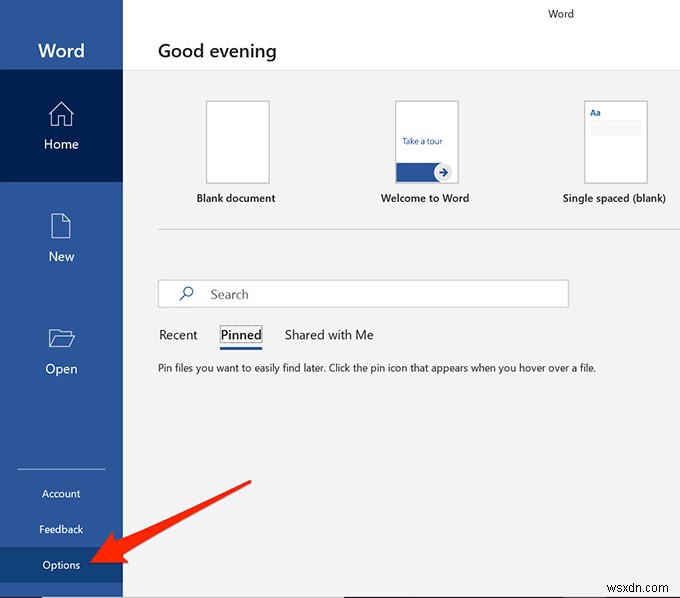The width and height of the screenshot is (680, 598).
Task: Open Word Options in sidebar
Action: [x=61, y=565]
